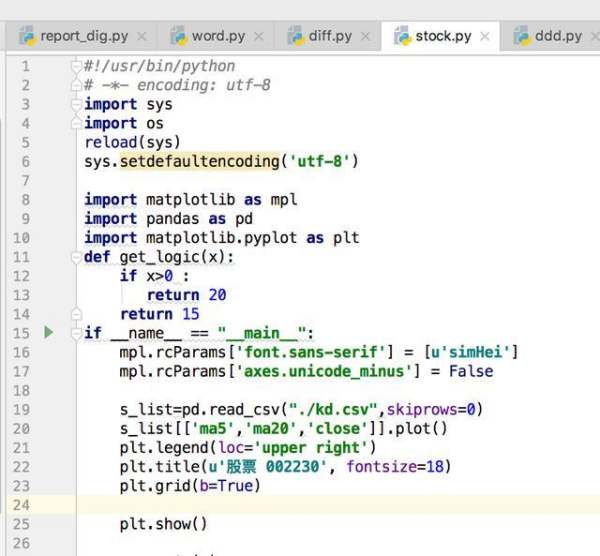
Task: Close the report_dig.py tab
Action: (x=142, y=36)
